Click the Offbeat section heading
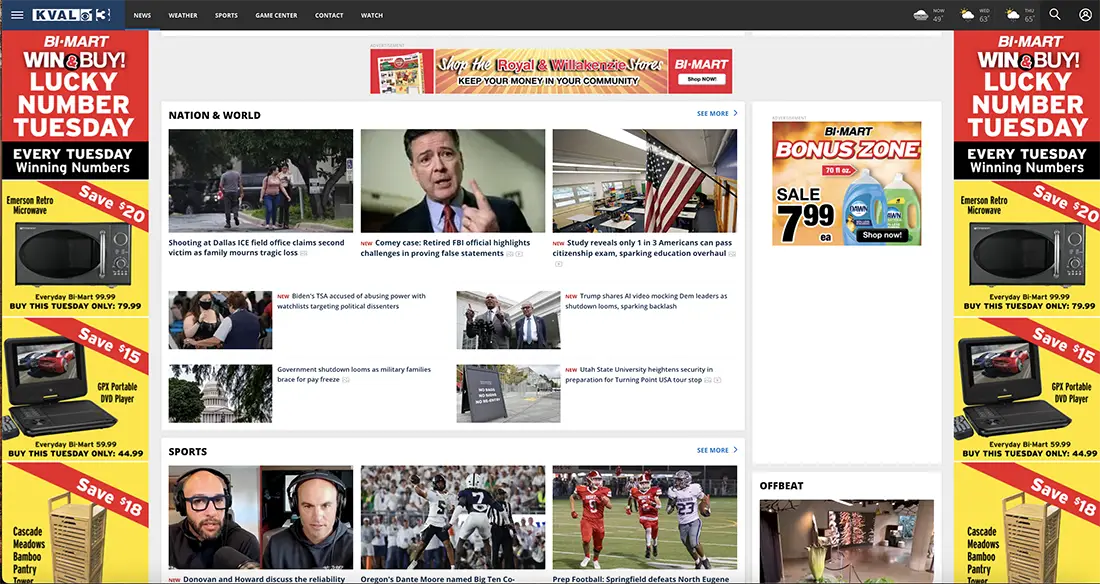Viewport: 1100px width, 584px height. (x=782, y=486)
